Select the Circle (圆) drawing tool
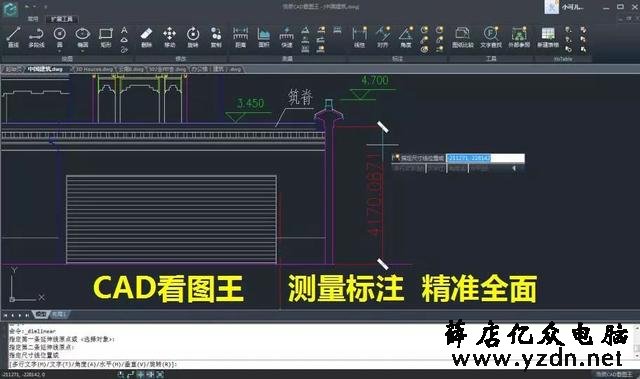The height and width of the screenshot is (379, 640). click(60, 37)
